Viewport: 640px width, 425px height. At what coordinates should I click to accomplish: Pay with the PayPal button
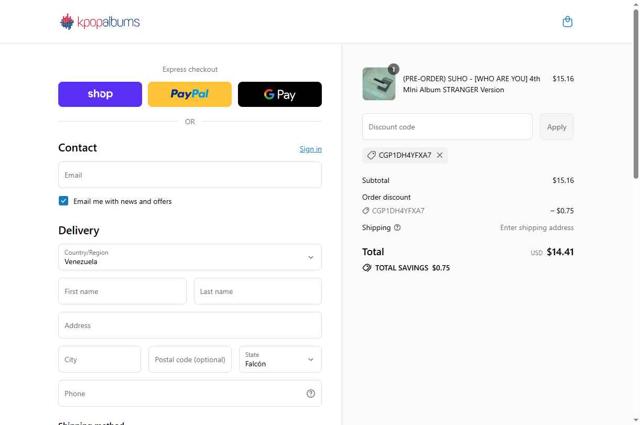pos(190,94)
